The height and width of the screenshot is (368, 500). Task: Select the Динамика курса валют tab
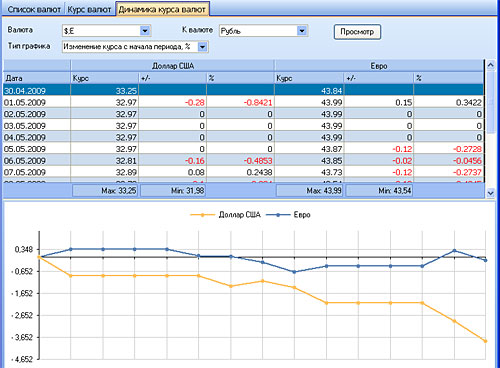pyautogui.click(x=162, y=9)
